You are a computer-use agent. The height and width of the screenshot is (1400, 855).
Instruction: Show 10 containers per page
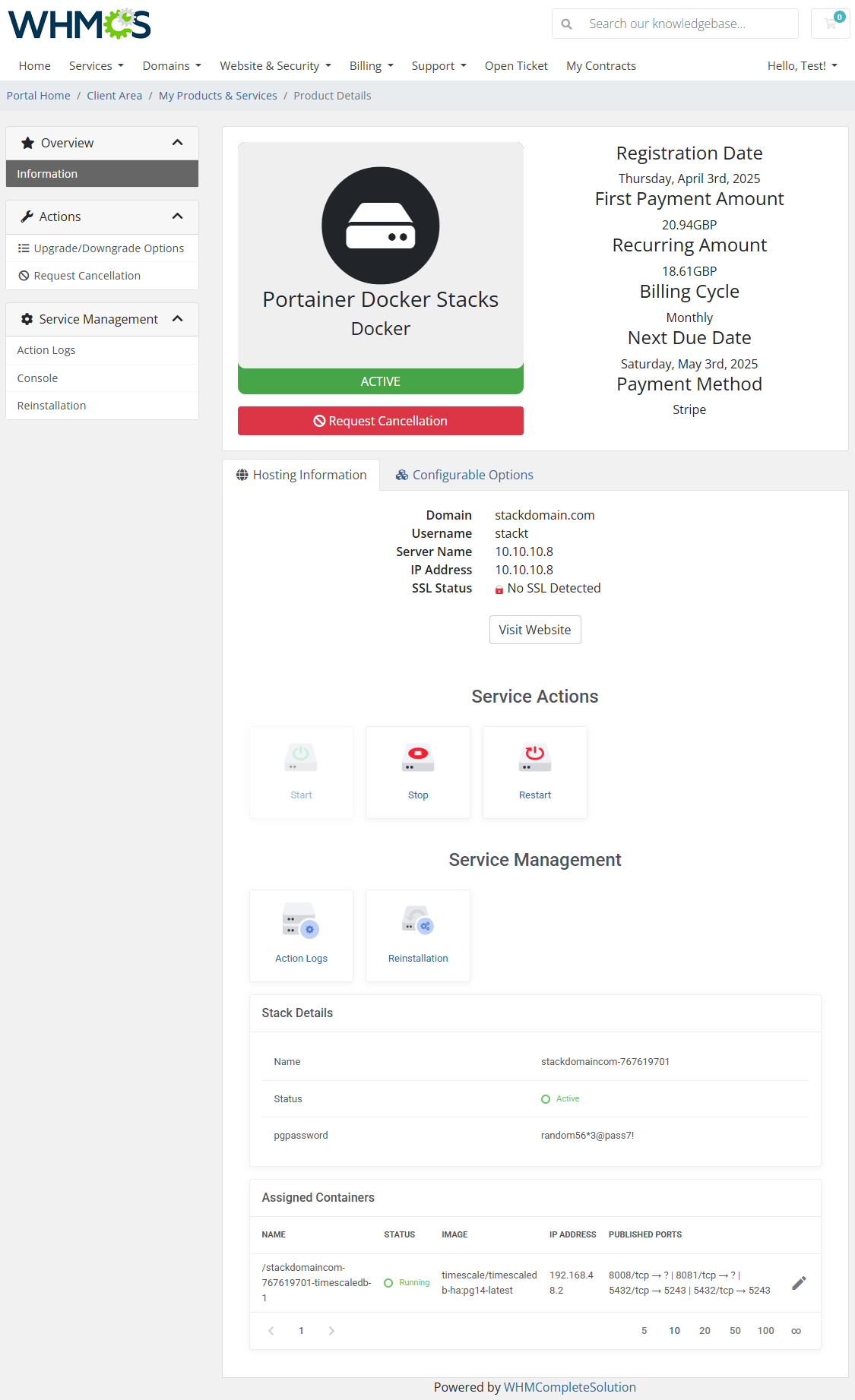pos(675,1331)
